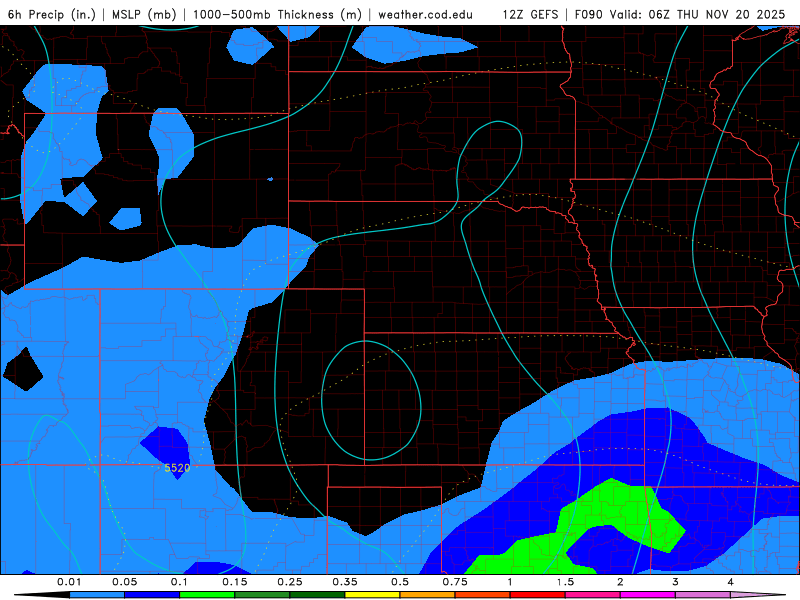Click the '12Z GEFS' model run text
The height and width of the screenshot is (600, 800).
(x=530, y=14)
